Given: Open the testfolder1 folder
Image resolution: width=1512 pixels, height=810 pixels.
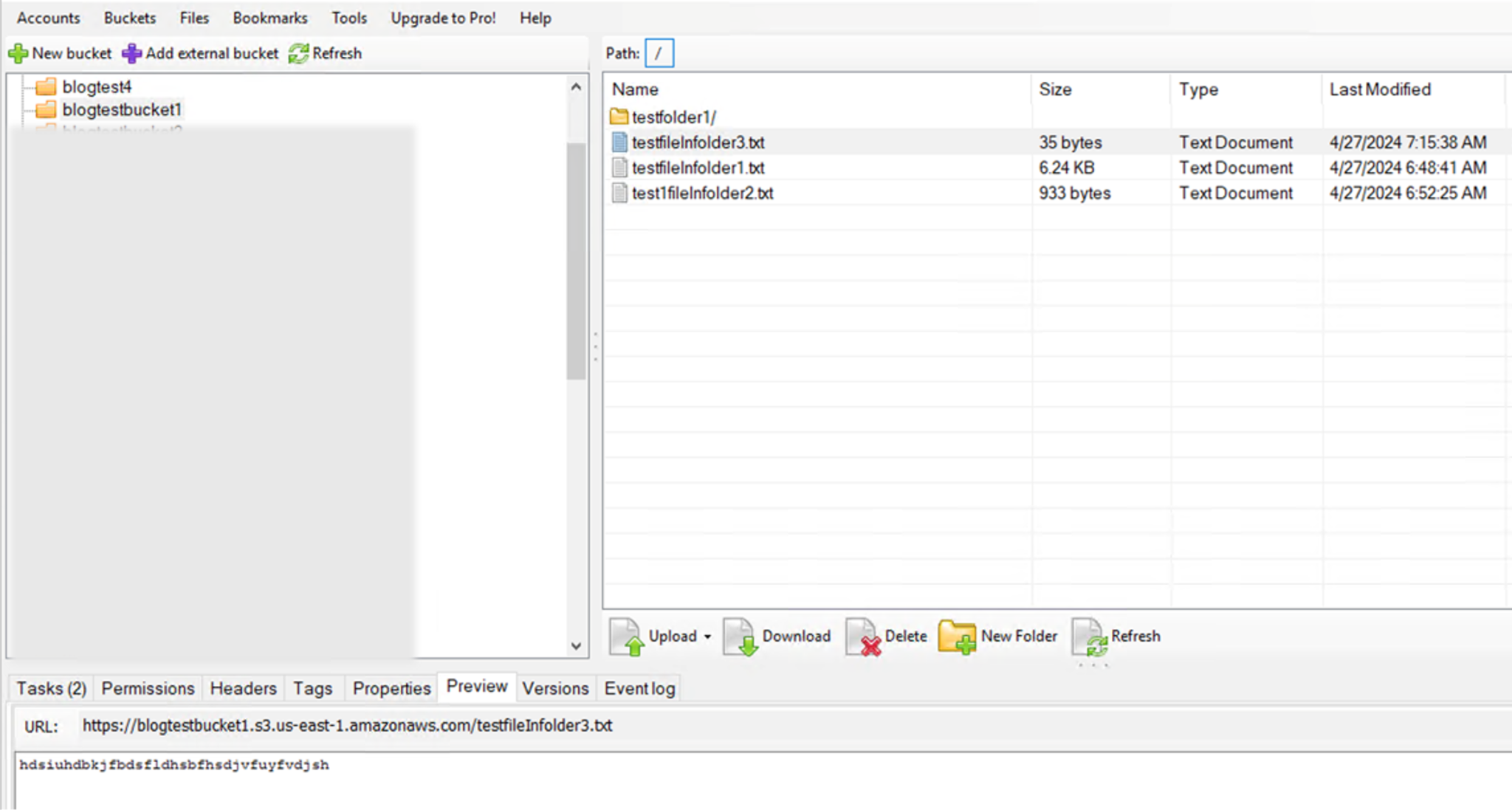Looking at the screenshot, I should pyautogui.click(x=673, y=117).
